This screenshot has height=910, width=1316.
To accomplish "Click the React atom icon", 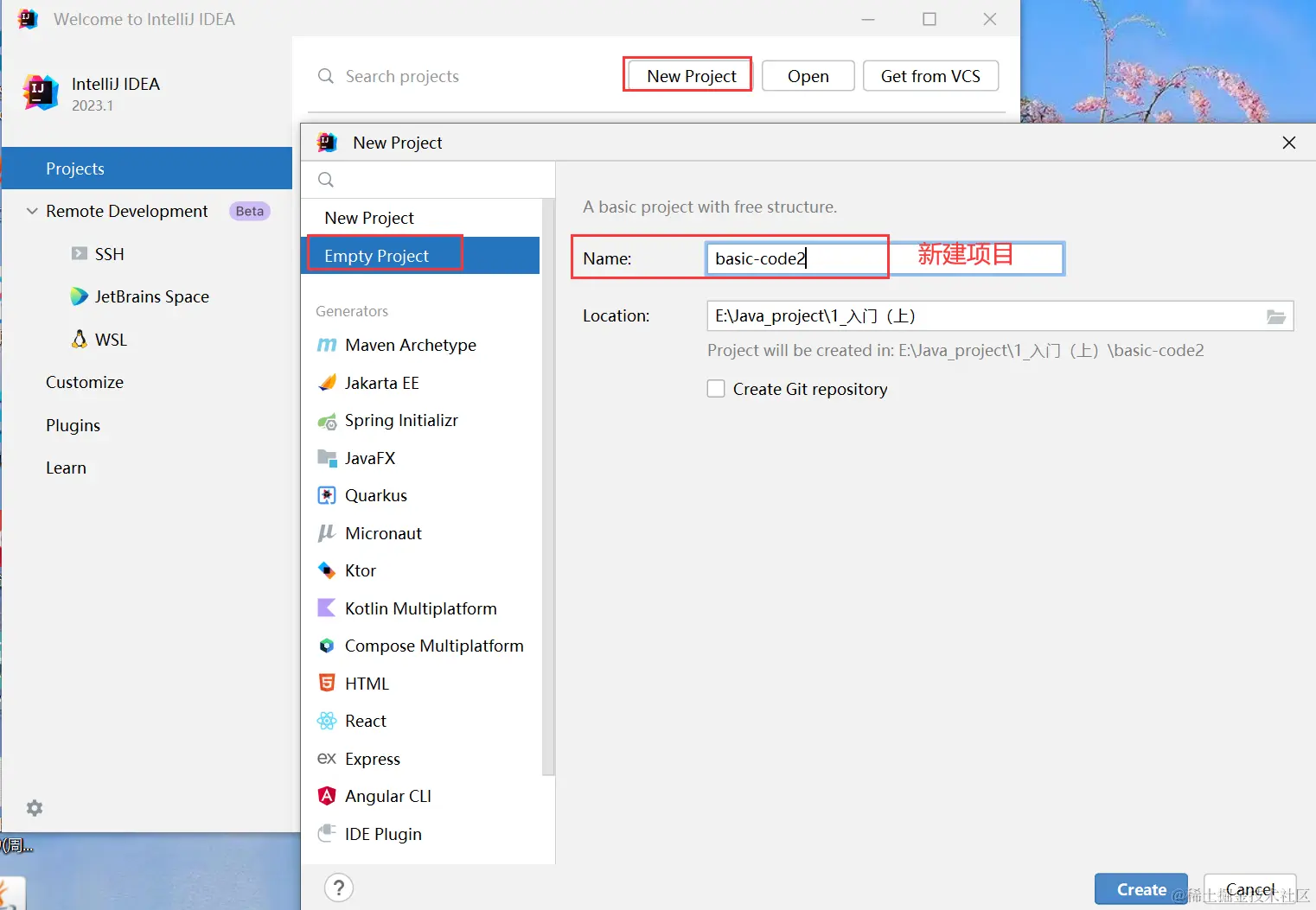I will point(327,721).
